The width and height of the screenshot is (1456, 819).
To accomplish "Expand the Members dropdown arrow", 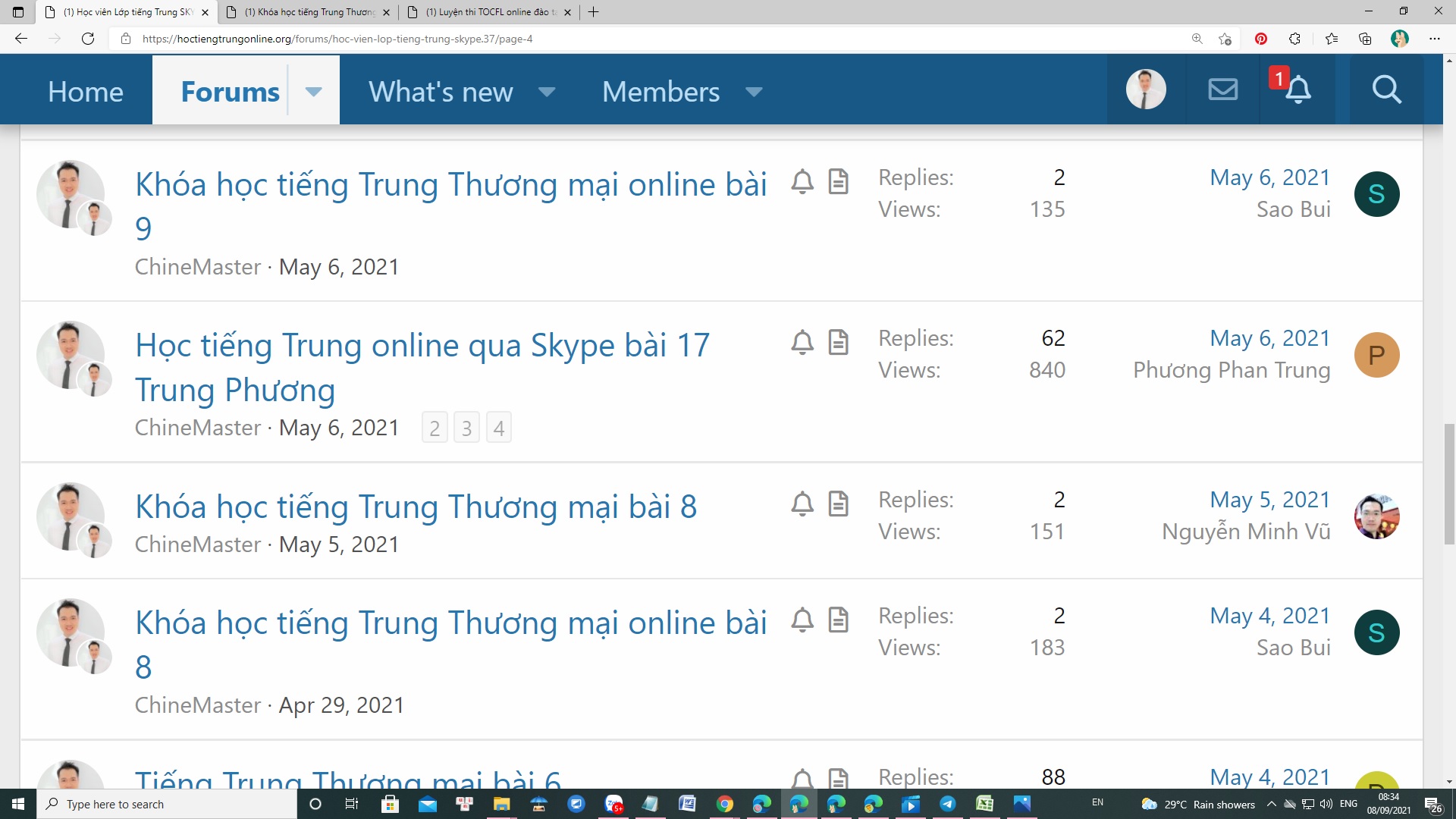I will point(753,92).
